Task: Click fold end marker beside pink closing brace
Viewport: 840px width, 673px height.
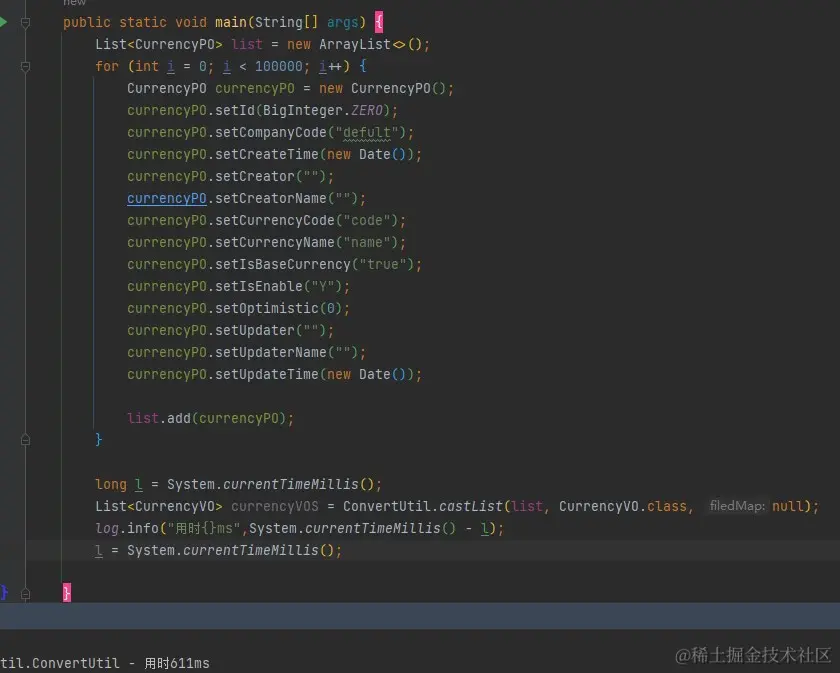Action: pos(25,594)
